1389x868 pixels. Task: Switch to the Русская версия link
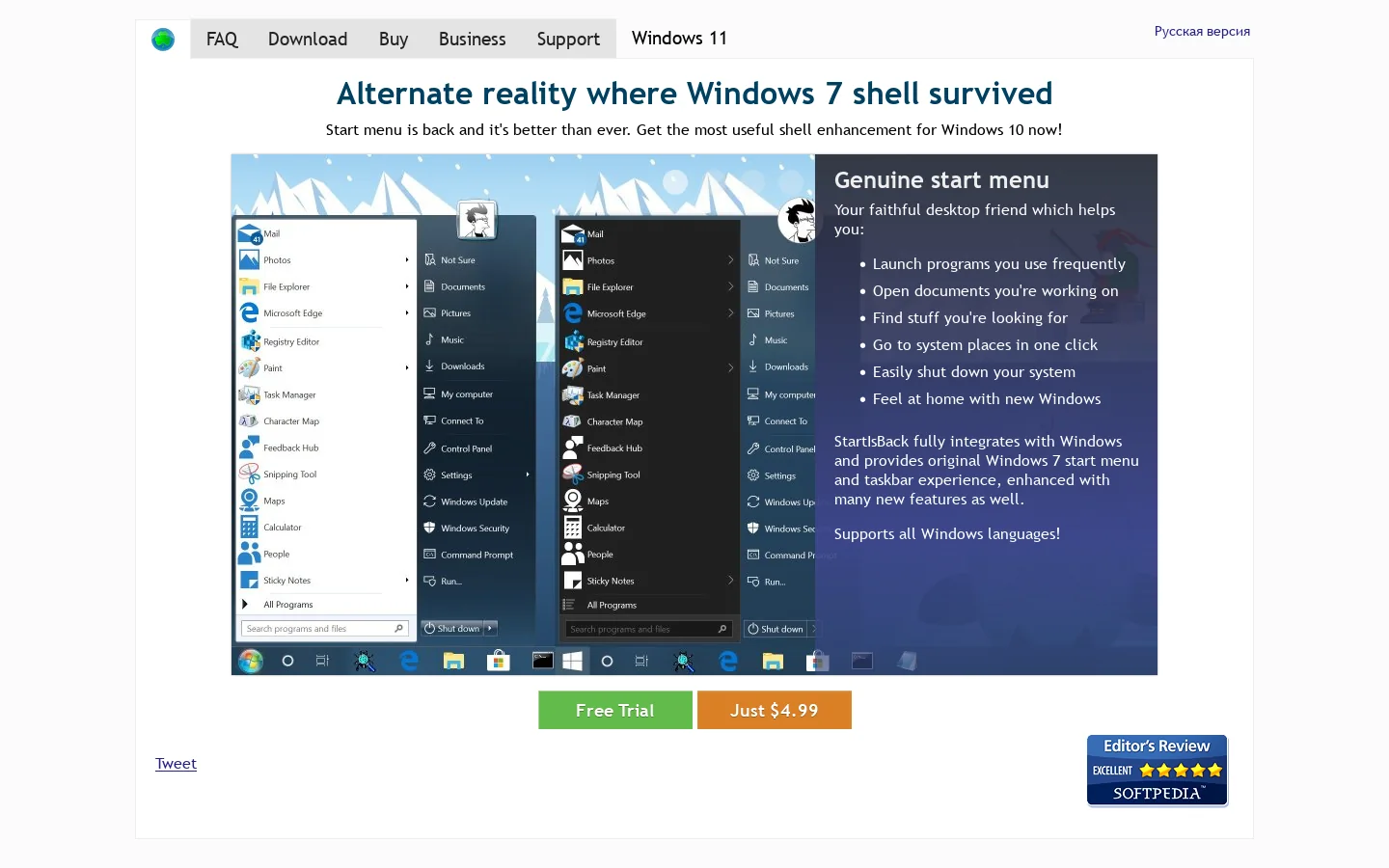tap(1202, 31)
